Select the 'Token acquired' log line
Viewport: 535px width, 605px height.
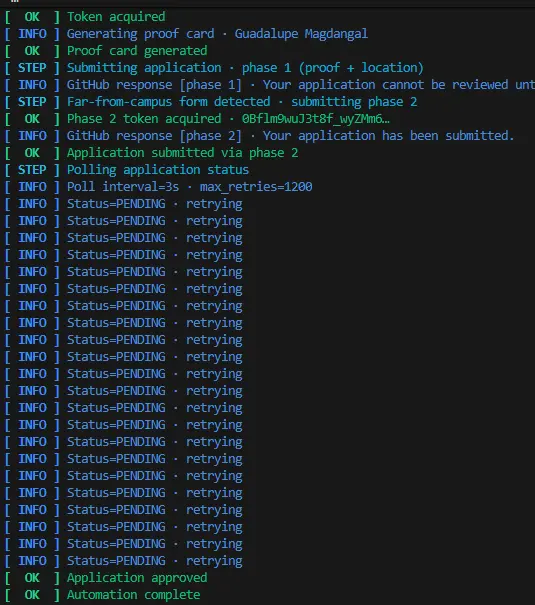tap(85, 17)
